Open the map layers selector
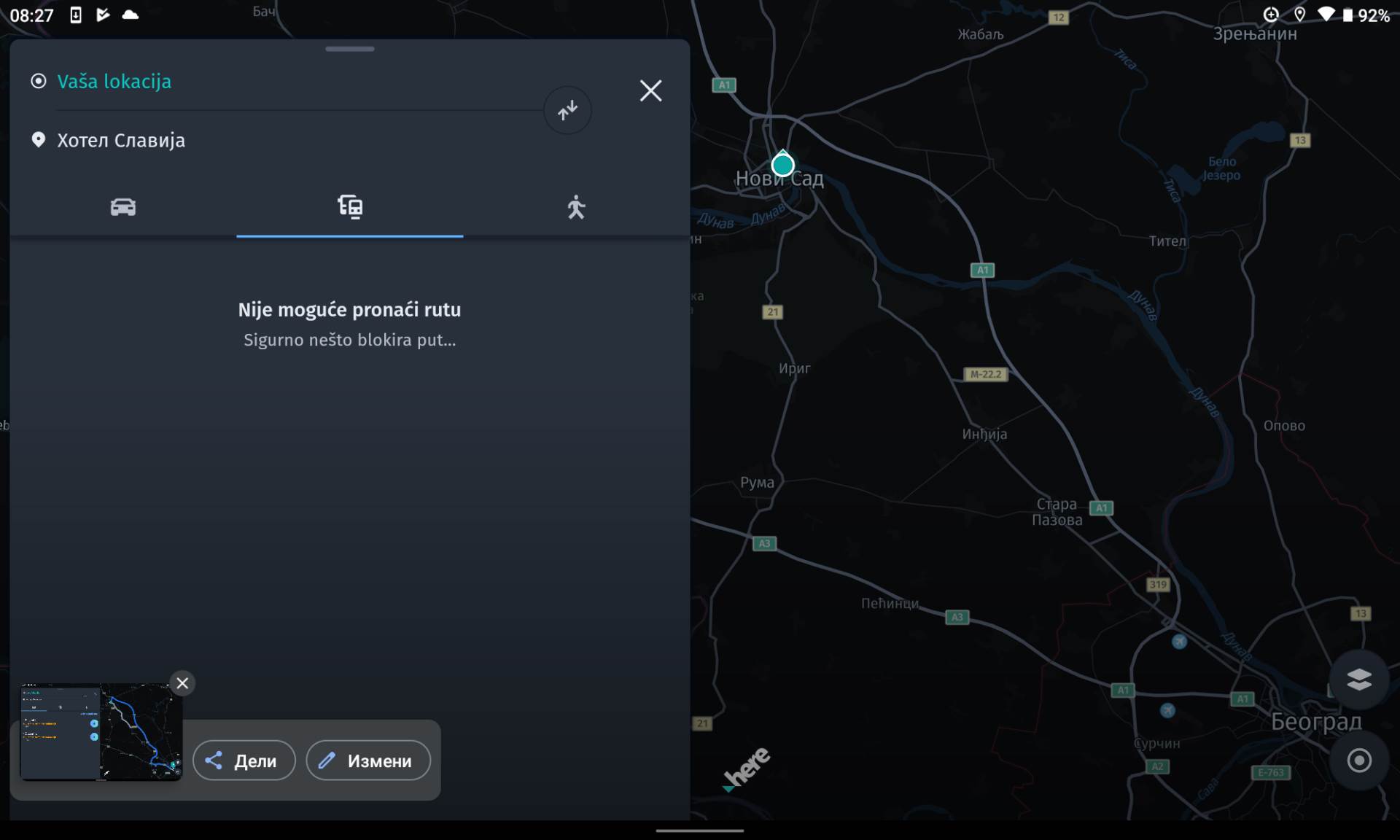 1358,680
